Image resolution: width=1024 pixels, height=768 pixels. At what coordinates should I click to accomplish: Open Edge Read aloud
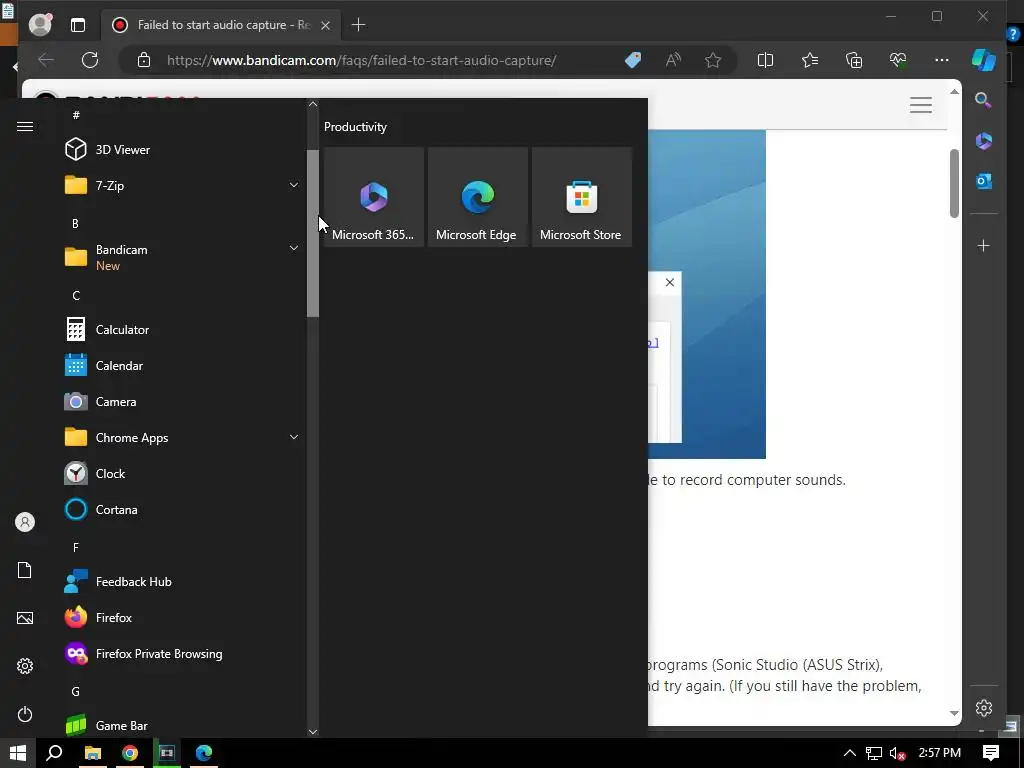pyautogui.click(x=673, y=60)
